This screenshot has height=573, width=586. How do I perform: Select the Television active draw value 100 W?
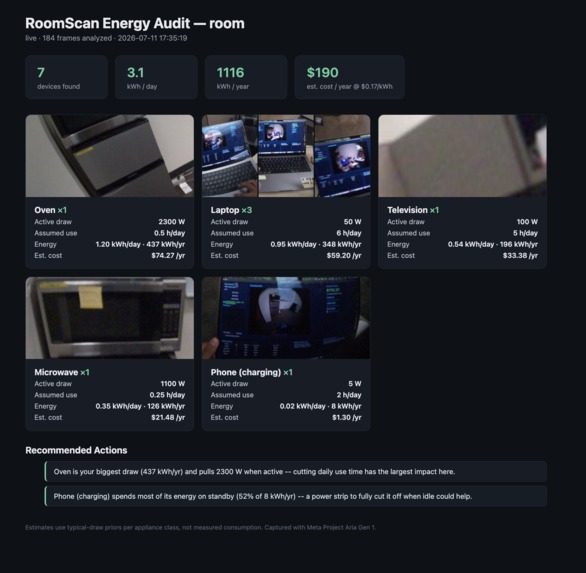pos(527,222)
